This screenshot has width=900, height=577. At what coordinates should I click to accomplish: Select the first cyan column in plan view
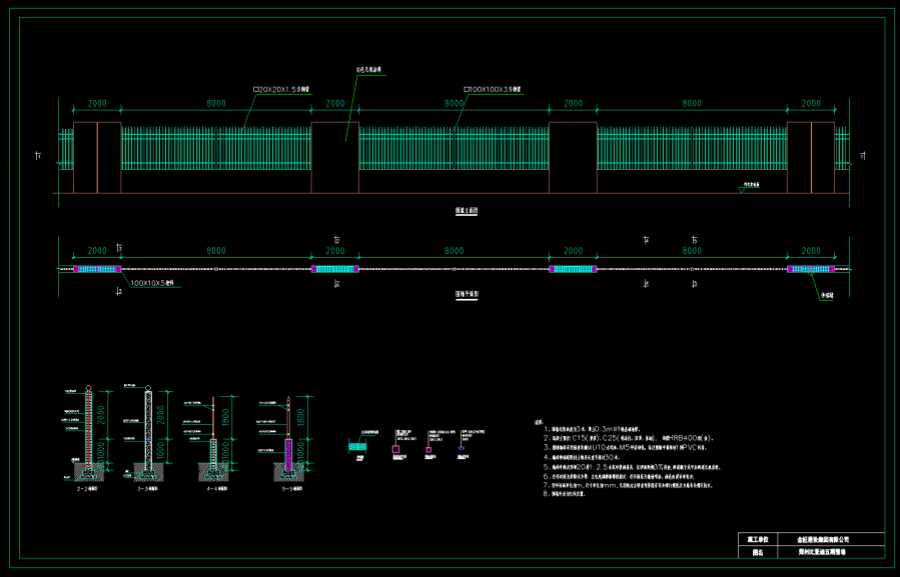(97, 269)
